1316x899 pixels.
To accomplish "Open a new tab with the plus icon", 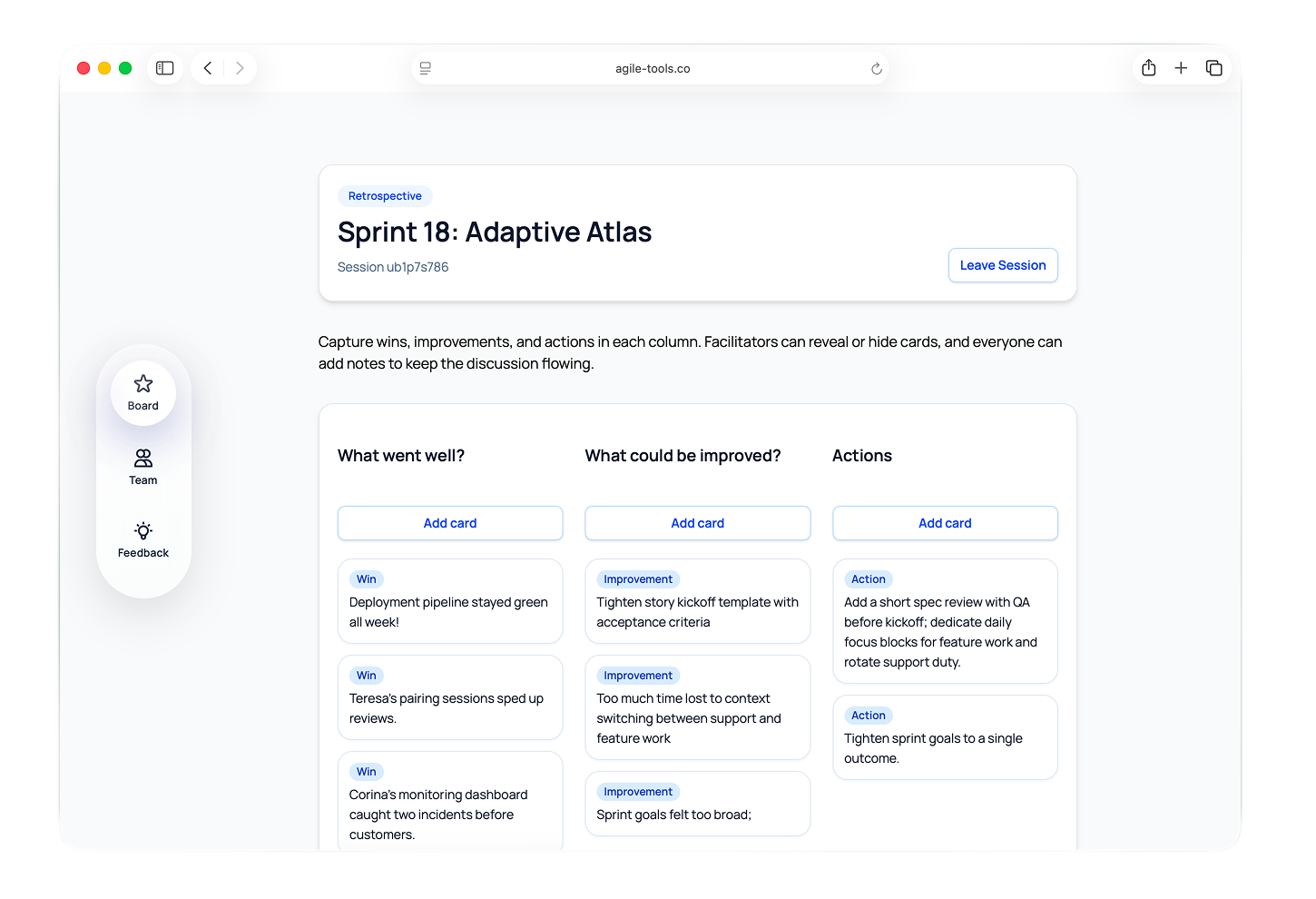I will 1181,67.
